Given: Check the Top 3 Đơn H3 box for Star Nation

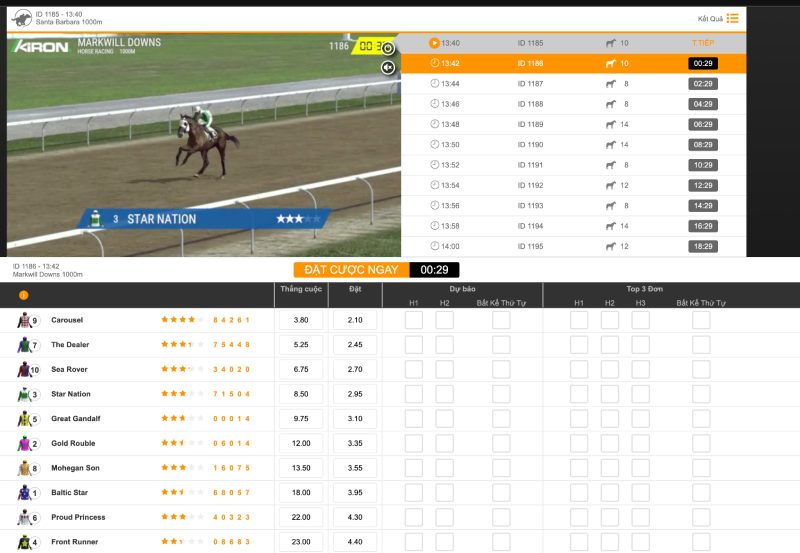Looking at the screenshot, I should coord(640,394).
